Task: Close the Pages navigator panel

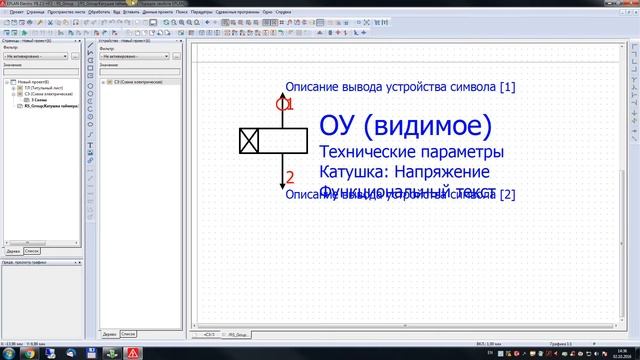Action: pos(80,41)
